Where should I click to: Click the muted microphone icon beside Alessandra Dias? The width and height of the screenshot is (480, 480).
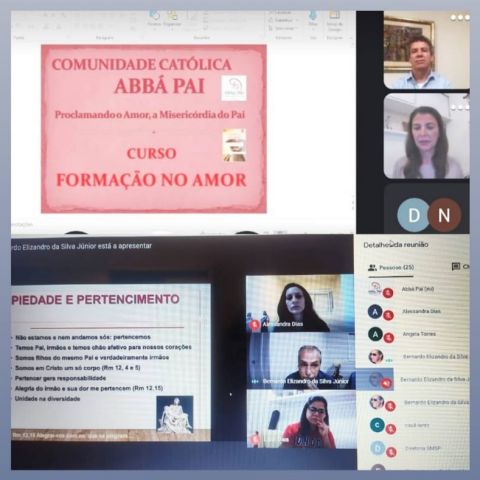click(x=388, y=315)
